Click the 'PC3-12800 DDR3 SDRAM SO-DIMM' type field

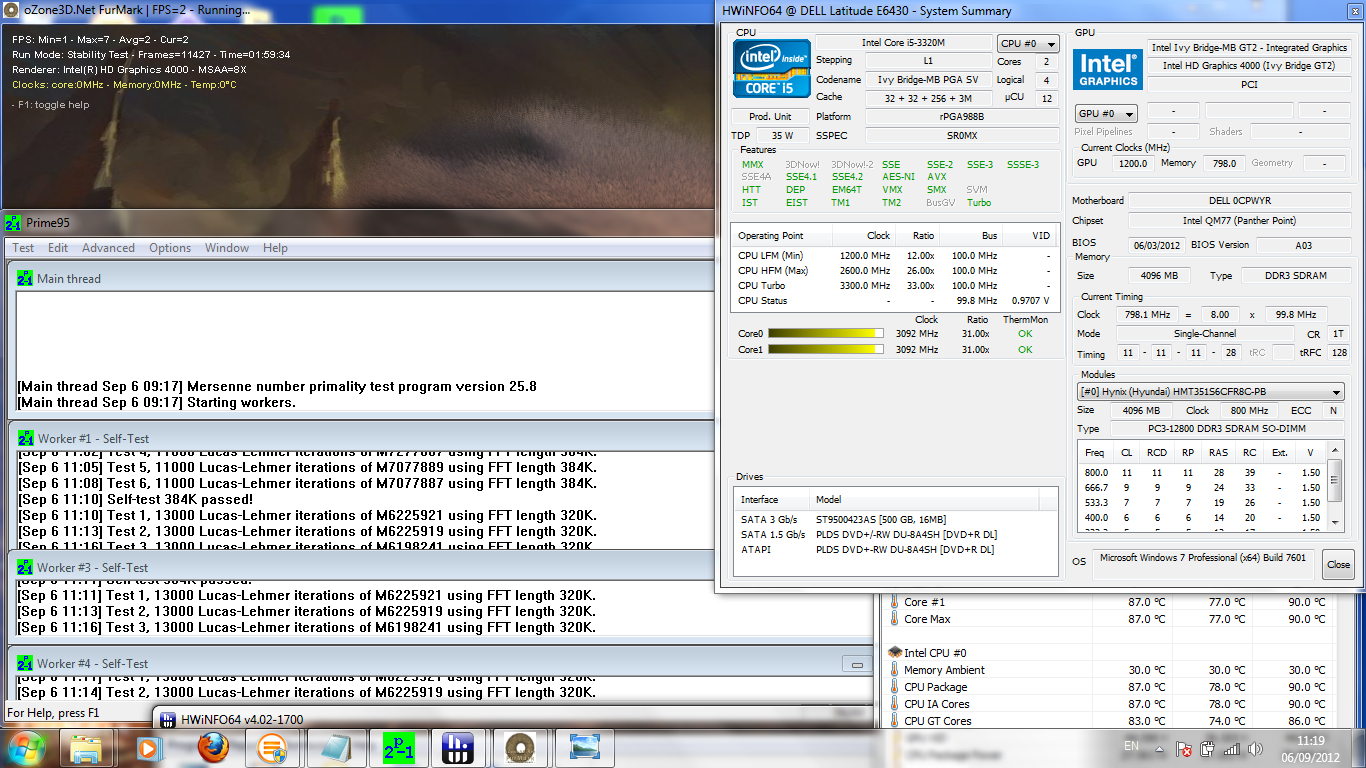[x=1226, y=428]
